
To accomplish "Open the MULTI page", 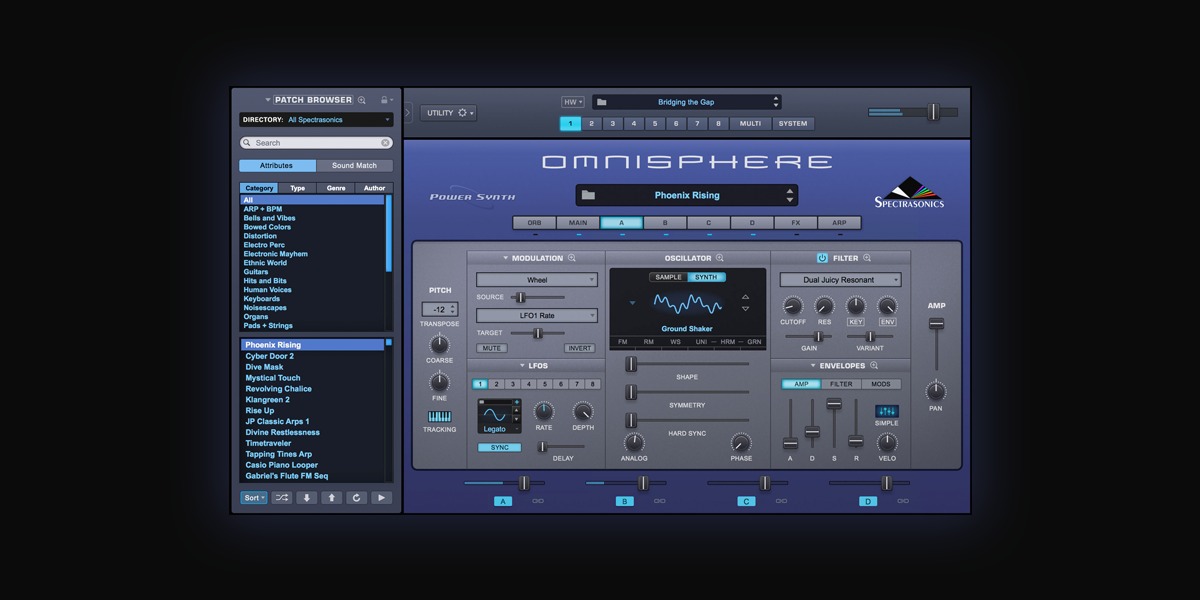I will 750,124.
